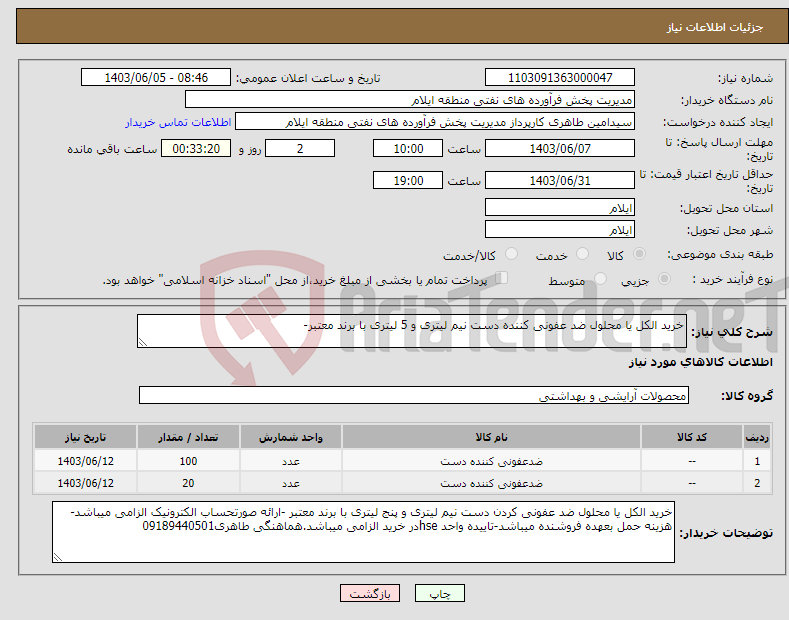Click the تاریخ نیاز column header
Viewport: 789px width, 620px height.
click(x=86, y=437)
